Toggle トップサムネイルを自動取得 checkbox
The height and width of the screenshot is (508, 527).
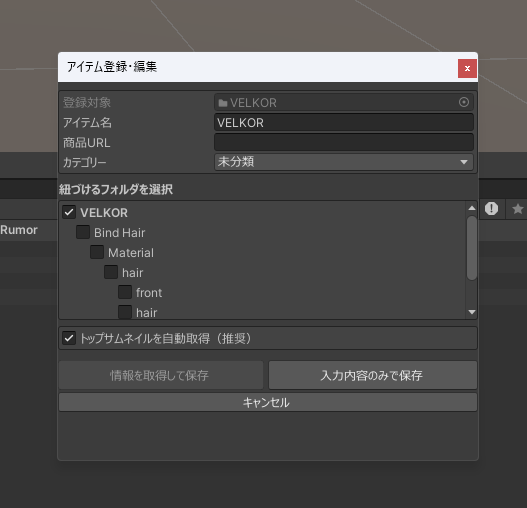click(x=69, y=338)
